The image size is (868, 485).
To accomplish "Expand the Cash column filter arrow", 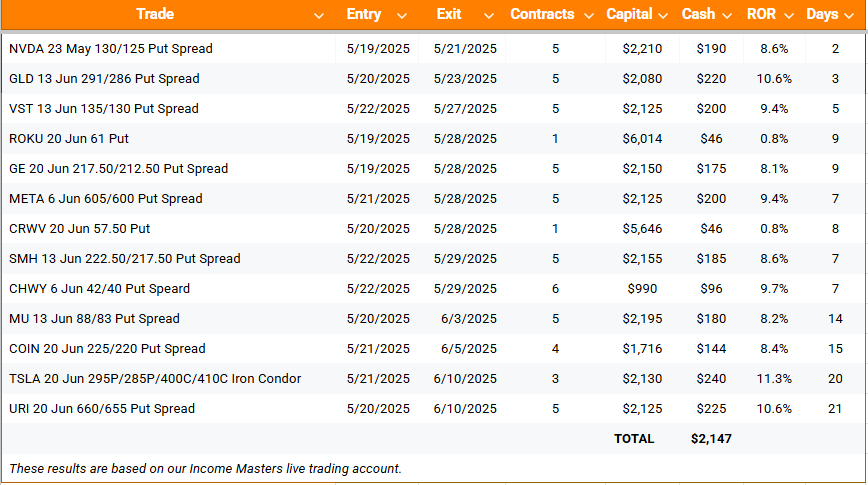I will coord(727,16).
